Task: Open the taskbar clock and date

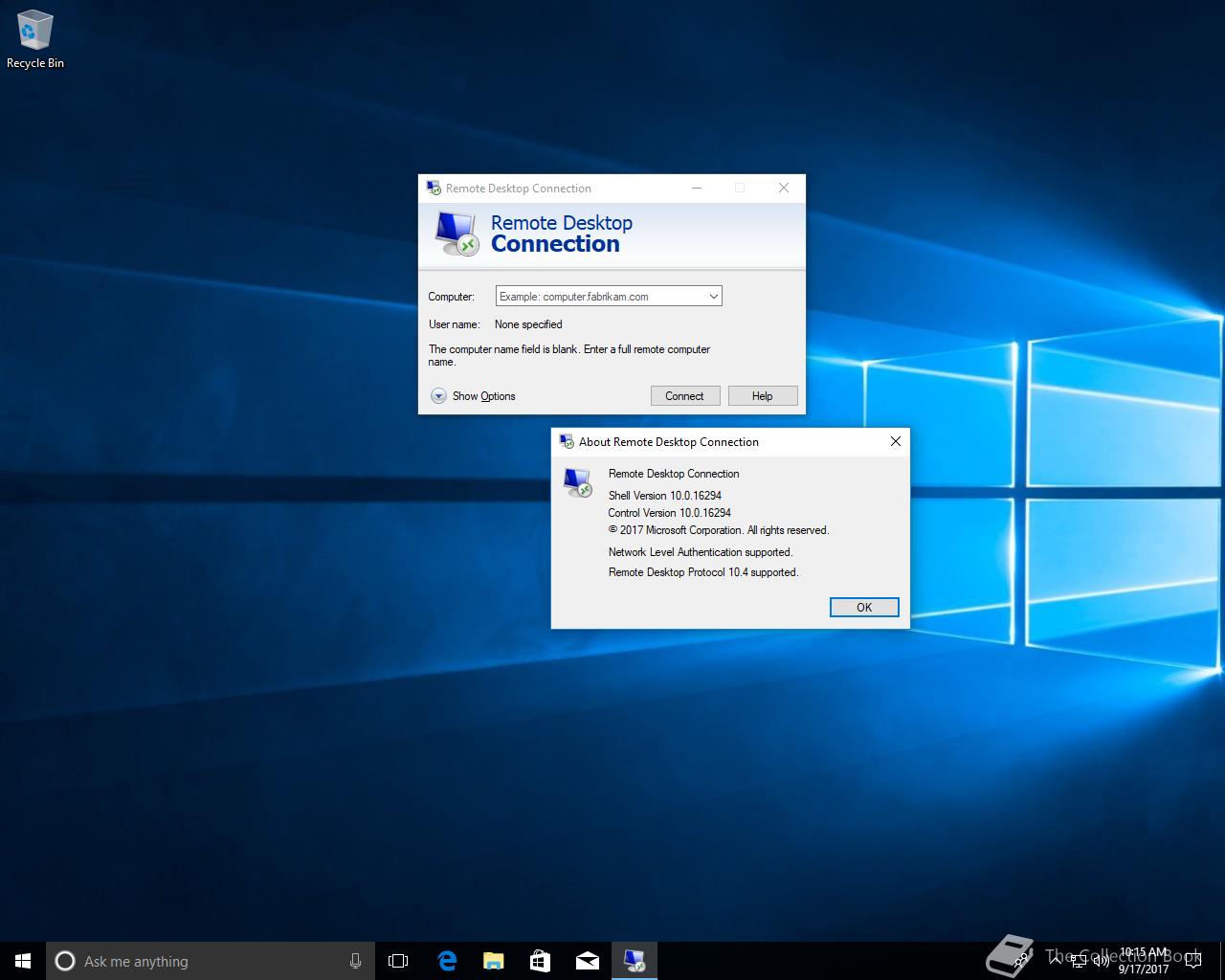Action: [1144, 961]
